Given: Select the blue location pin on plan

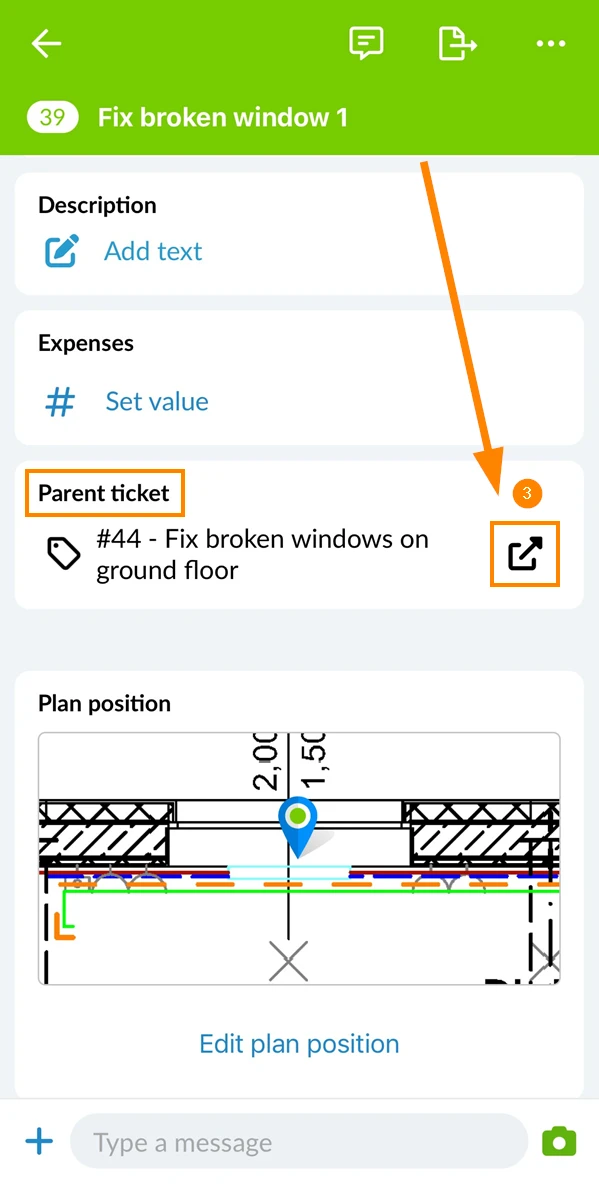Looking at the screenshot, I should point(299,827).
